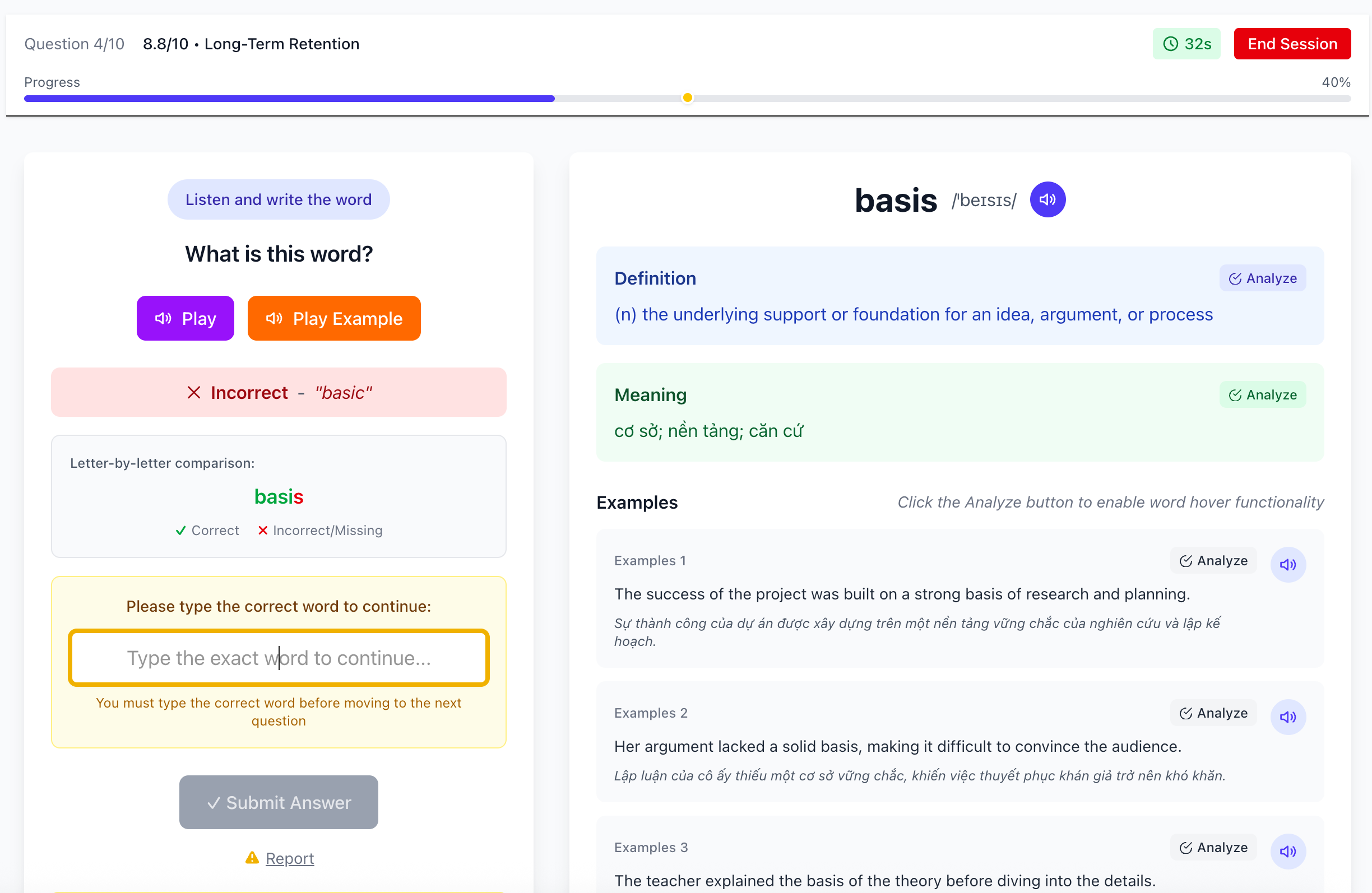Click the red Incorrect feedback banner
Image resolution: width=1372 pixels, height=893 pixels.
[x=279, y=392]
